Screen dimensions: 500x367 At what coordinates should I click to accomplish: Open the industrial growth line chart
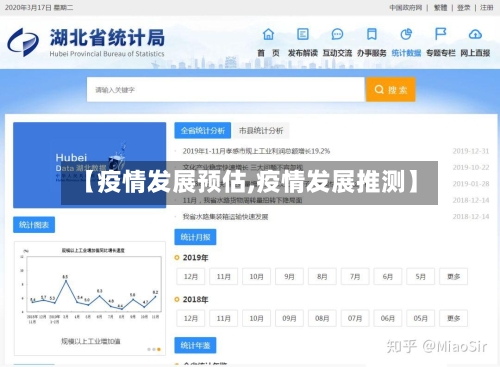(x=91, y=286)
